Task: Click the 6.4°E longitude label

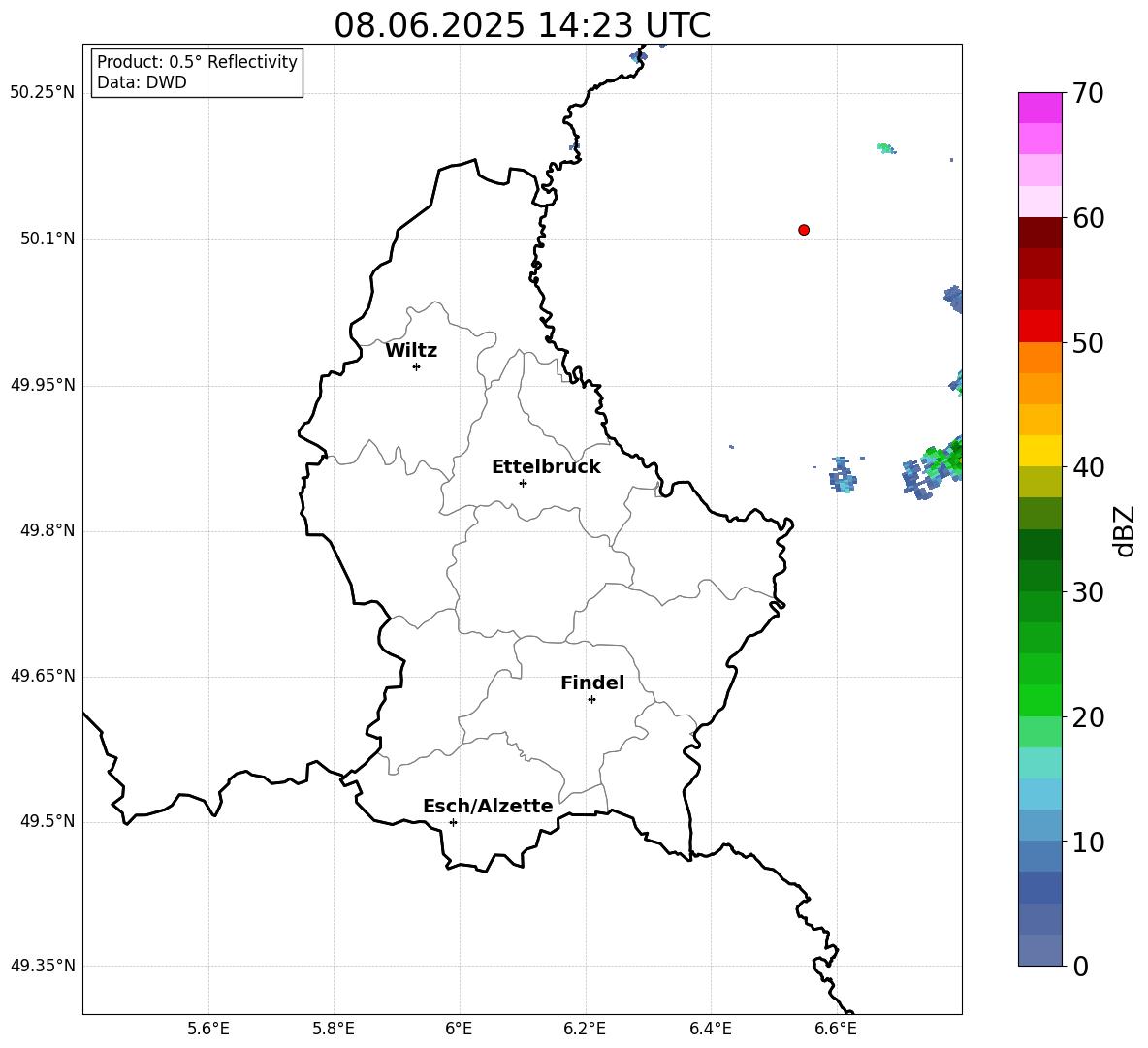Action: [710, 1029]
